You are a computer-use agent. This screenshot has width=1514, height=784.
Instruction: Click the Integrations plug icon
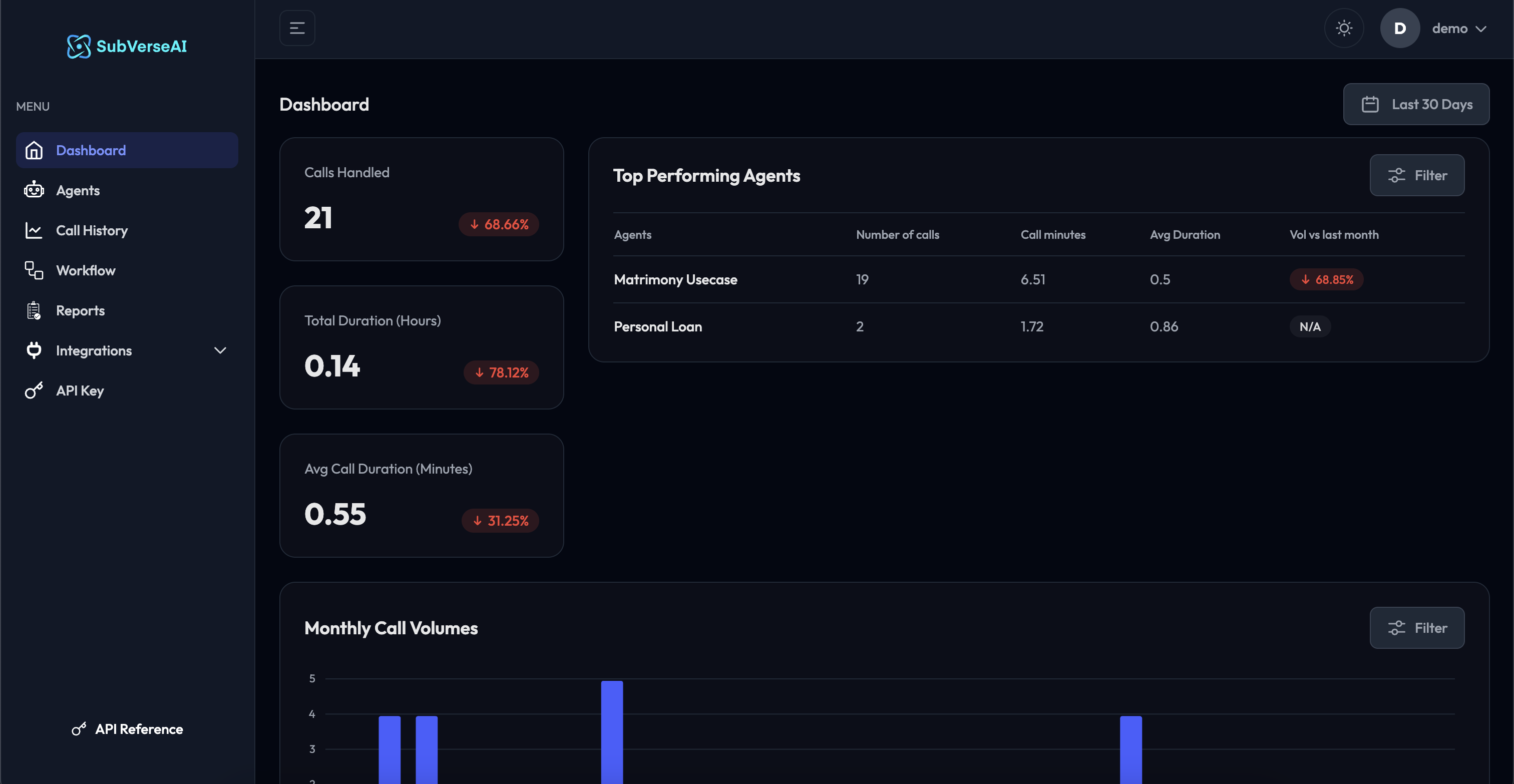coord(34,350)
